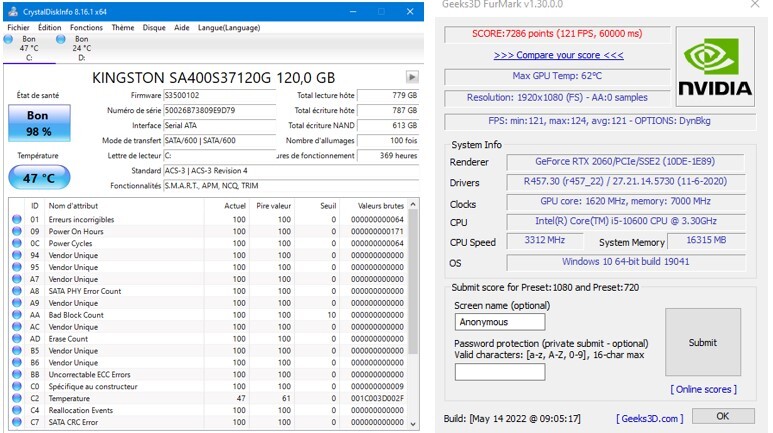Click the status orb for Temperature attribute row
The width and height of the screenshot is (773, 433).
click(x=15, y=398)
